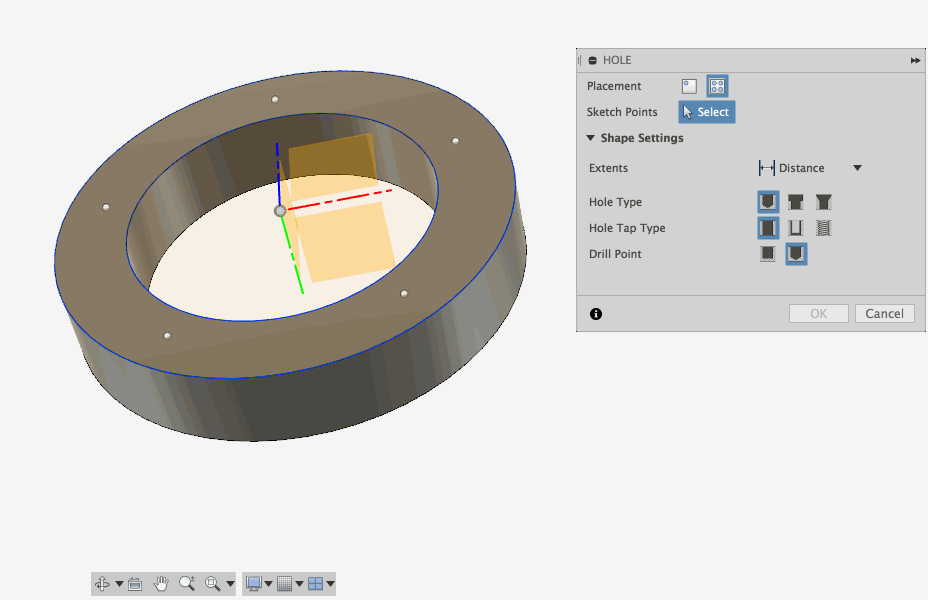Collapse the Shape Settings section
The image size is (928, 600).
tap(591, 138)
